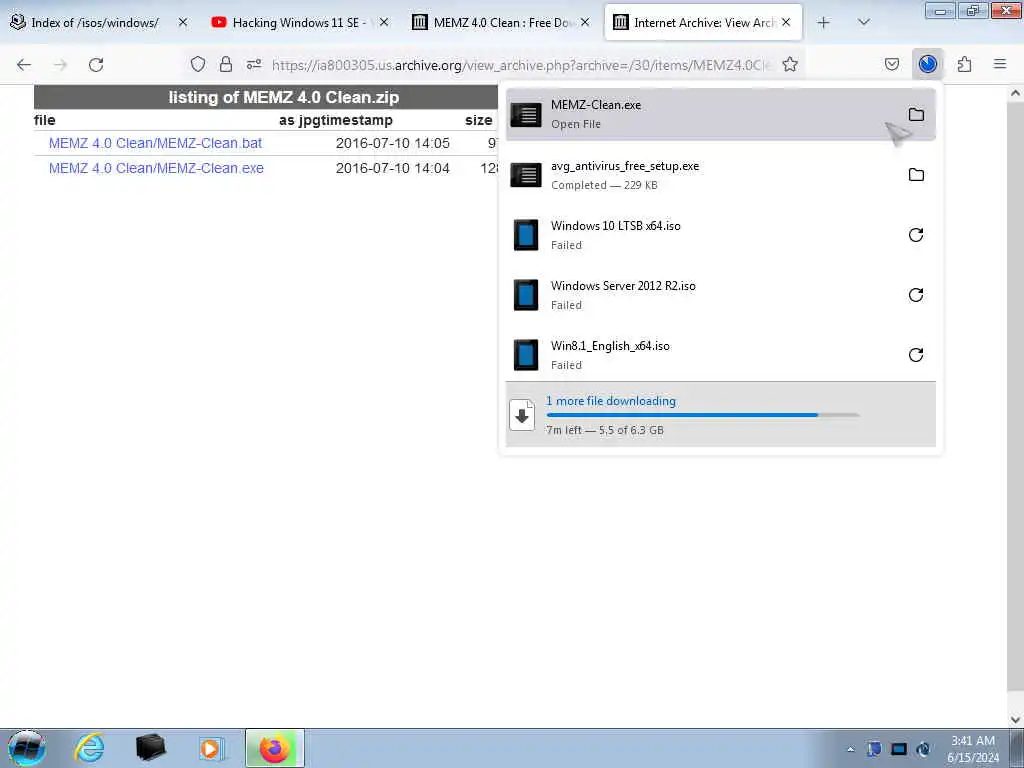Retry Win8.1_English_x64.iso download
Screen dimensions: 1024x768
(916, 355)
